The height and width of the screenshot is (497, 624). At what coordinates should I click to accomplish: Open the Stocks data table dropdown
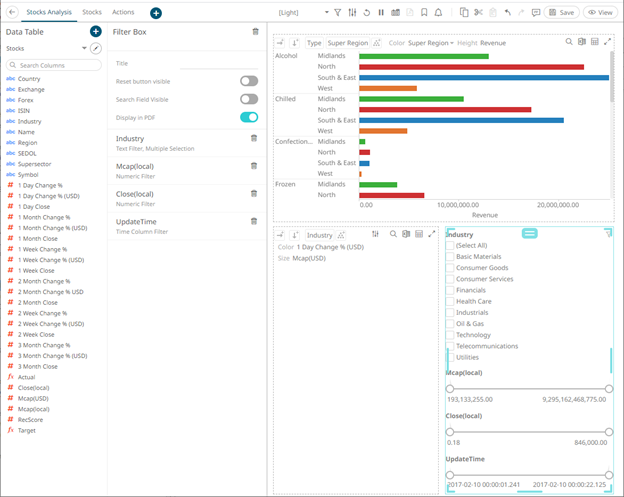84,48
